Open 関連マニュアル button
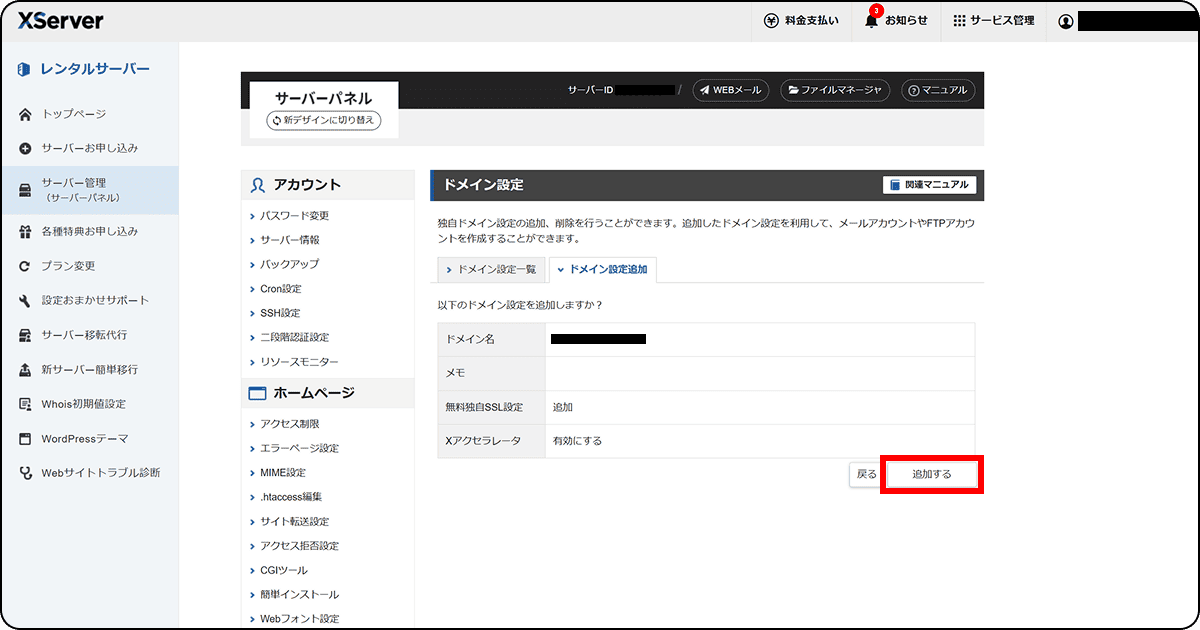The height and width of the screenshot is (630, 1200). coord(929,185)
